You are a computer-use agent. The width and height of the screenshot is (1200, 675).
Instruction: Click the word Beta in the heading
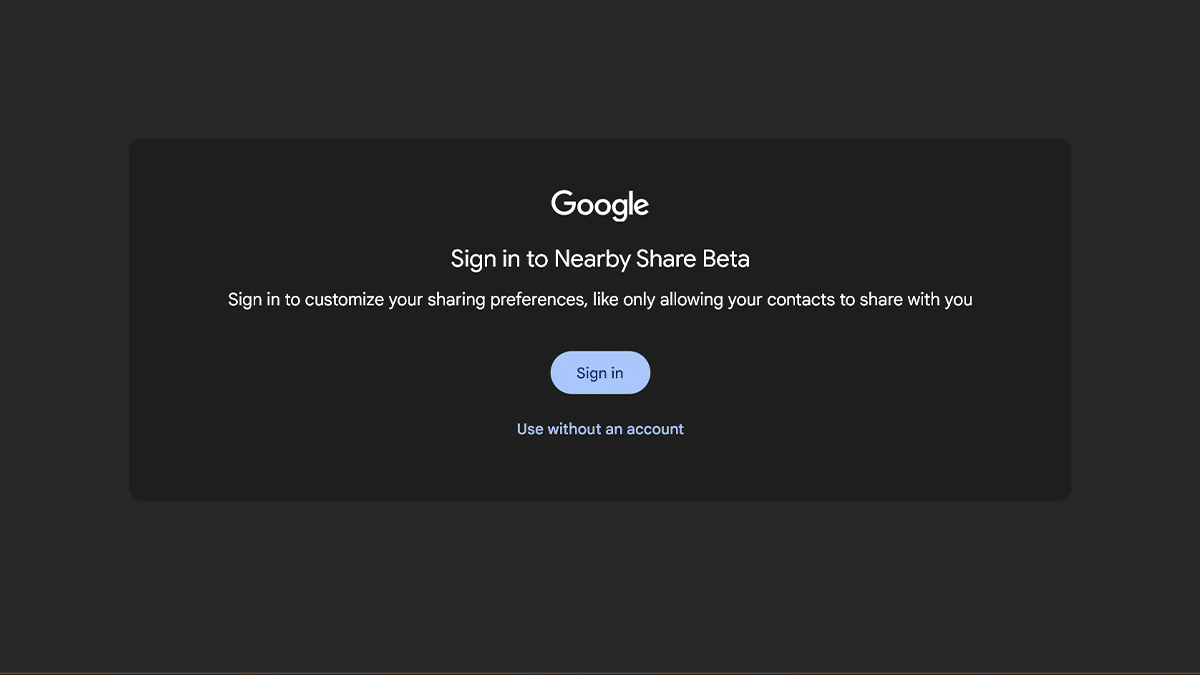pos(726,259)
